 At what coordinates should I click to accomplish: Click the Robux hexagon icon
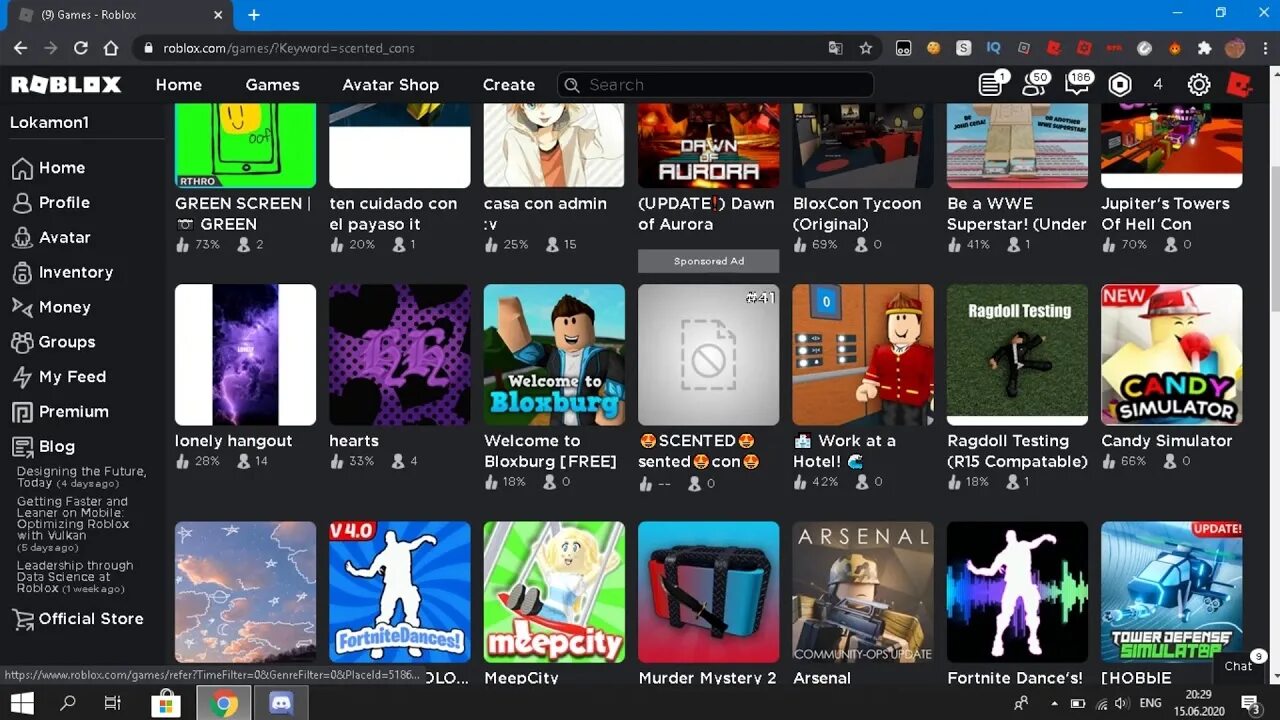[1120, 85]
